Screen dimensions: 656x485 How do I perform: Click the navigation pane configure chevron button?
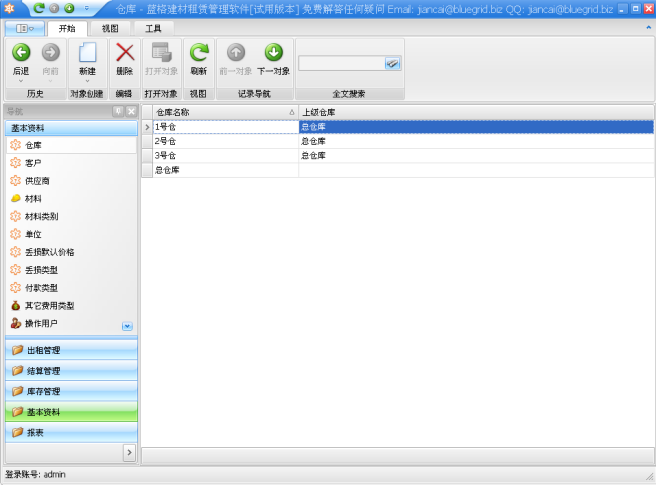(129, 452)
